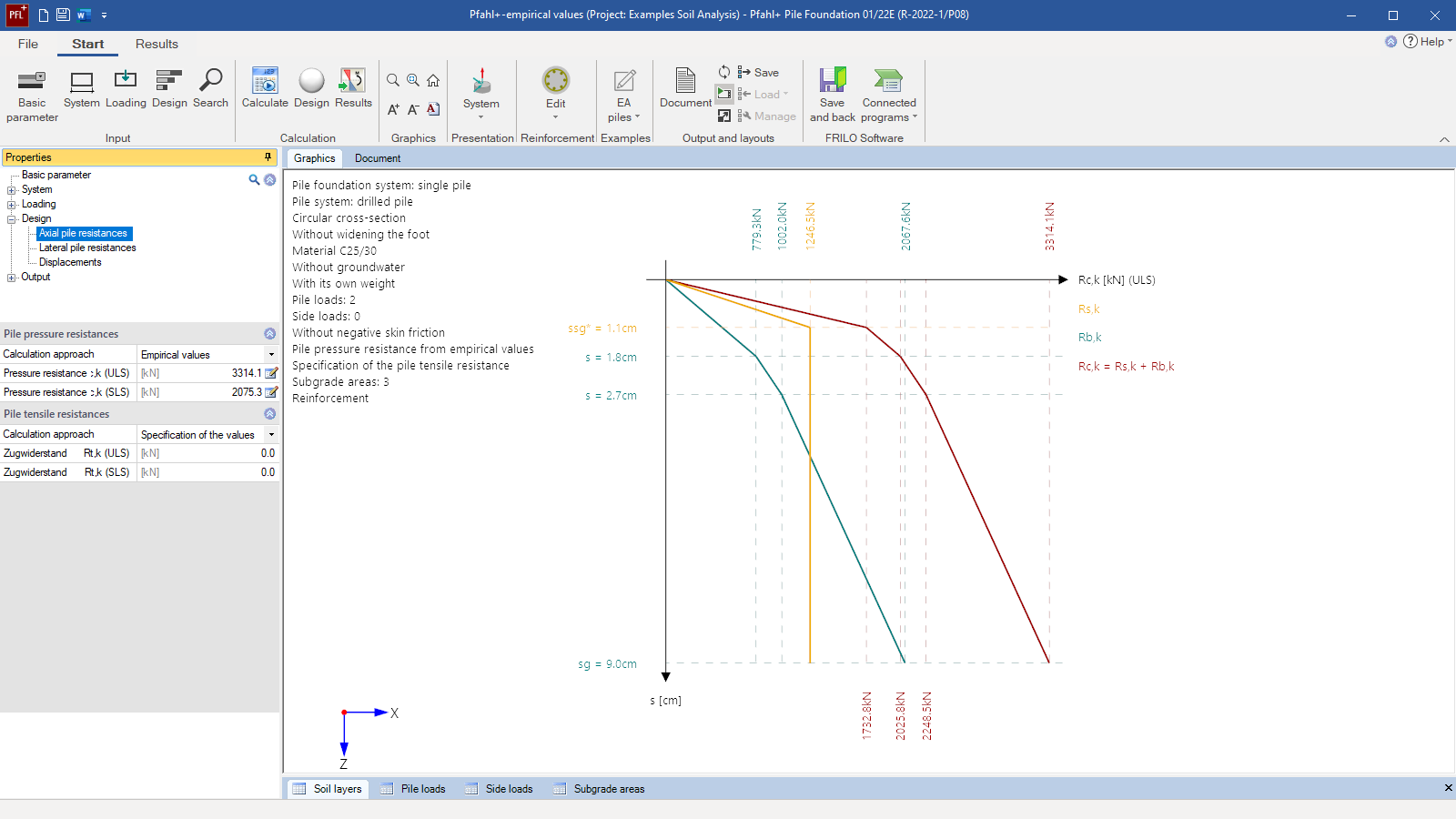Viewport: 1456px width, 819px height.
Task: Switch to the Start ribbon tab
Action: (x=88, y=44)
